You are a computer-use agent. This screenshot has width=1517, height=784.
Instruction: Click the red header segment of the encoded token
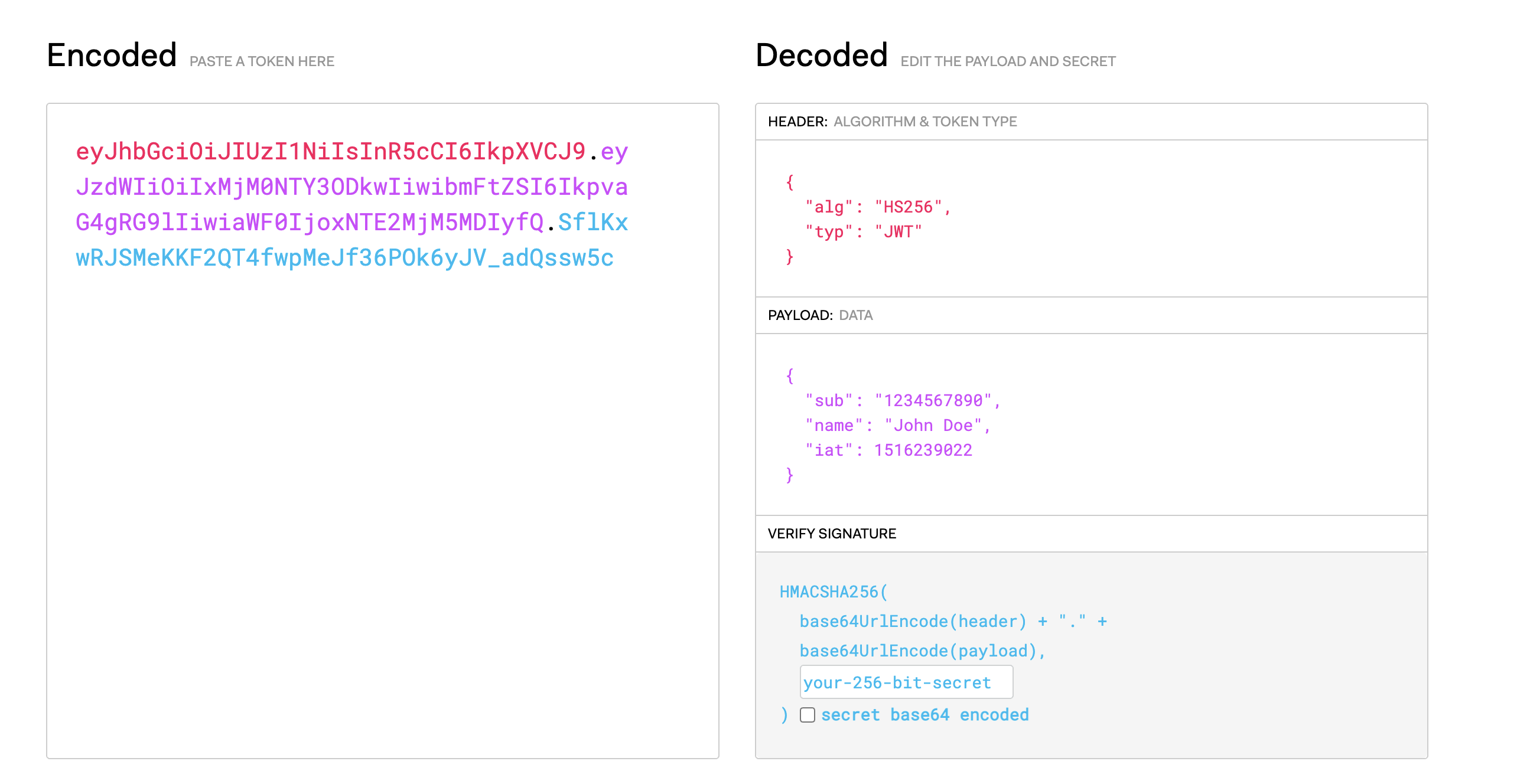pyautogui.click(x=330, y=152)
